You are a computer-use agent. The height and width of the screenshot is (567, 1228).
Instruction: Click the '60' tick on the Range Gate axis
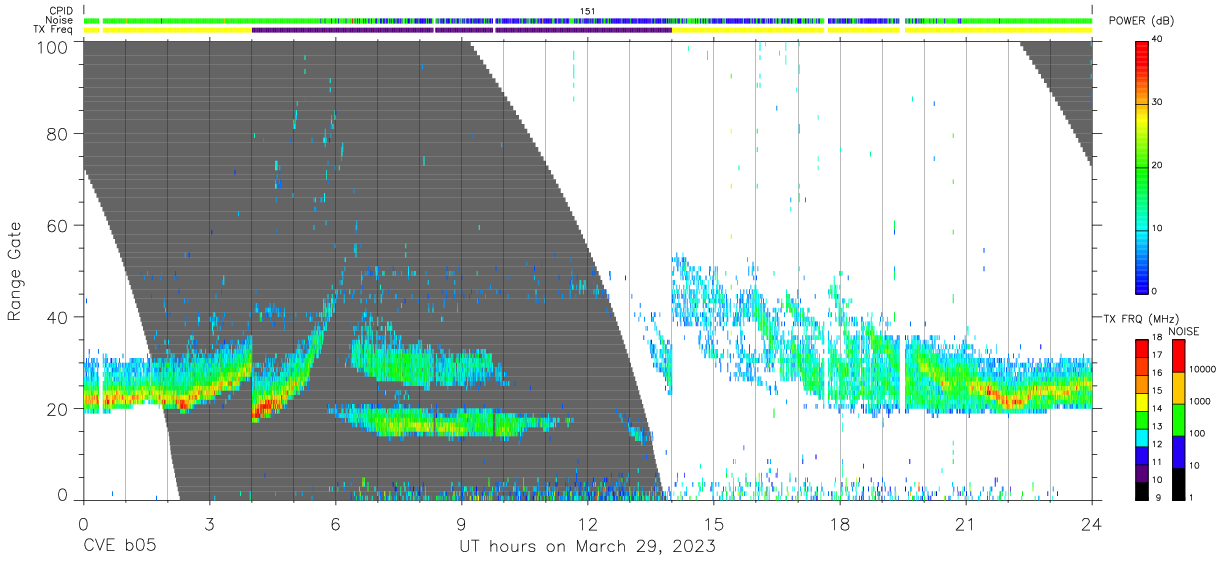[57, 226]
